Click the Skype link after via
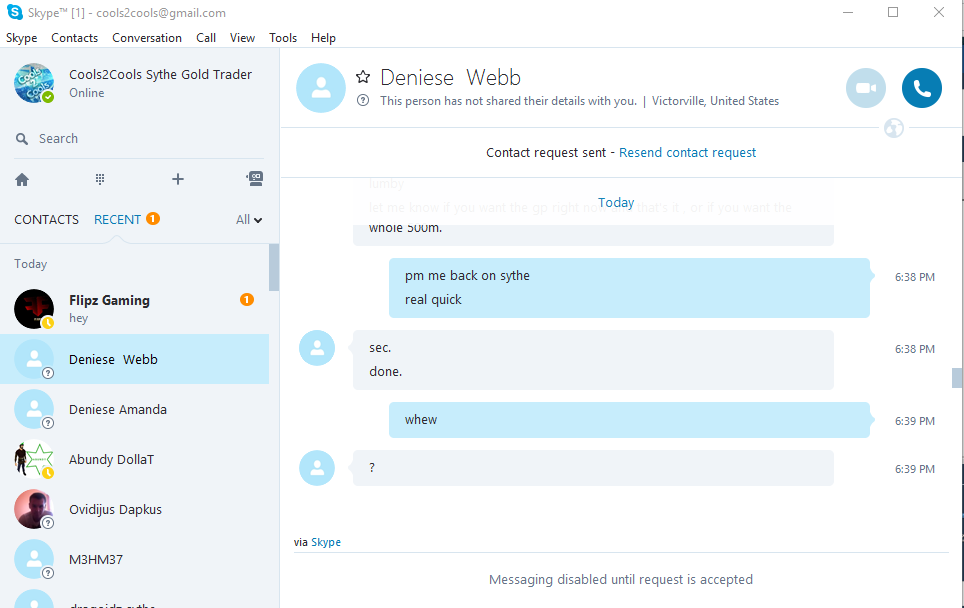The height and width of the screenshot is (608, 964). pyautogui.click(x=326, y=542)
